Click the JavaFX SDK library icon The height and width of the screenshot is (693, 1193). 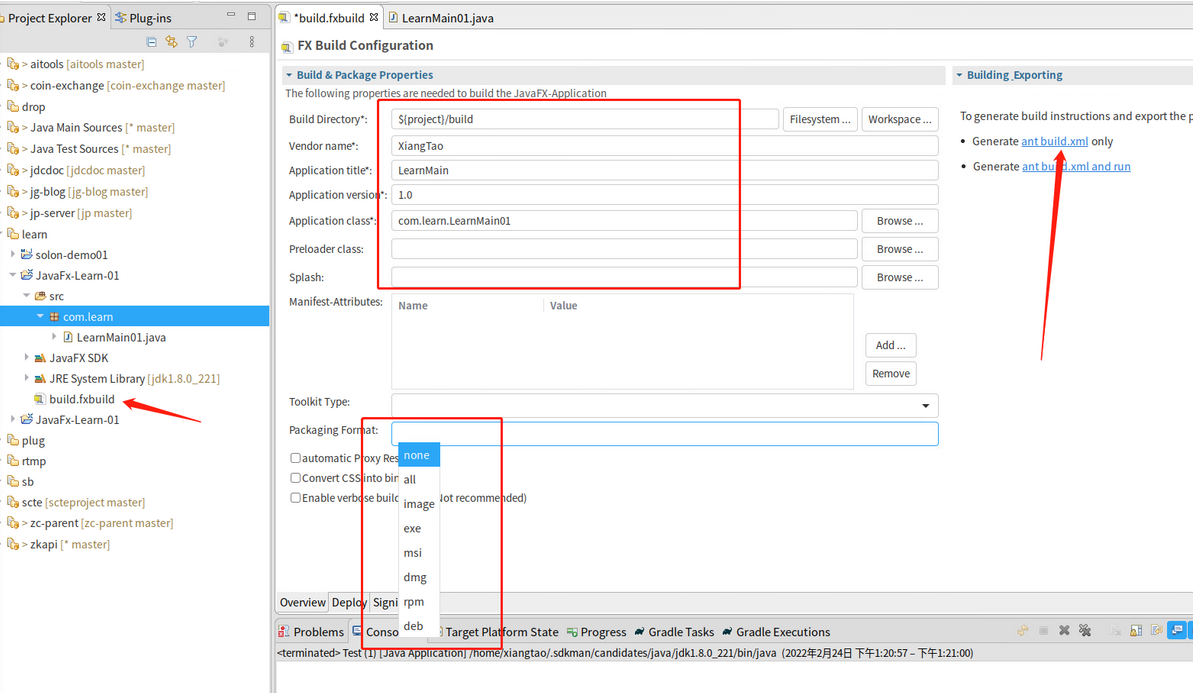click(40, 358)
